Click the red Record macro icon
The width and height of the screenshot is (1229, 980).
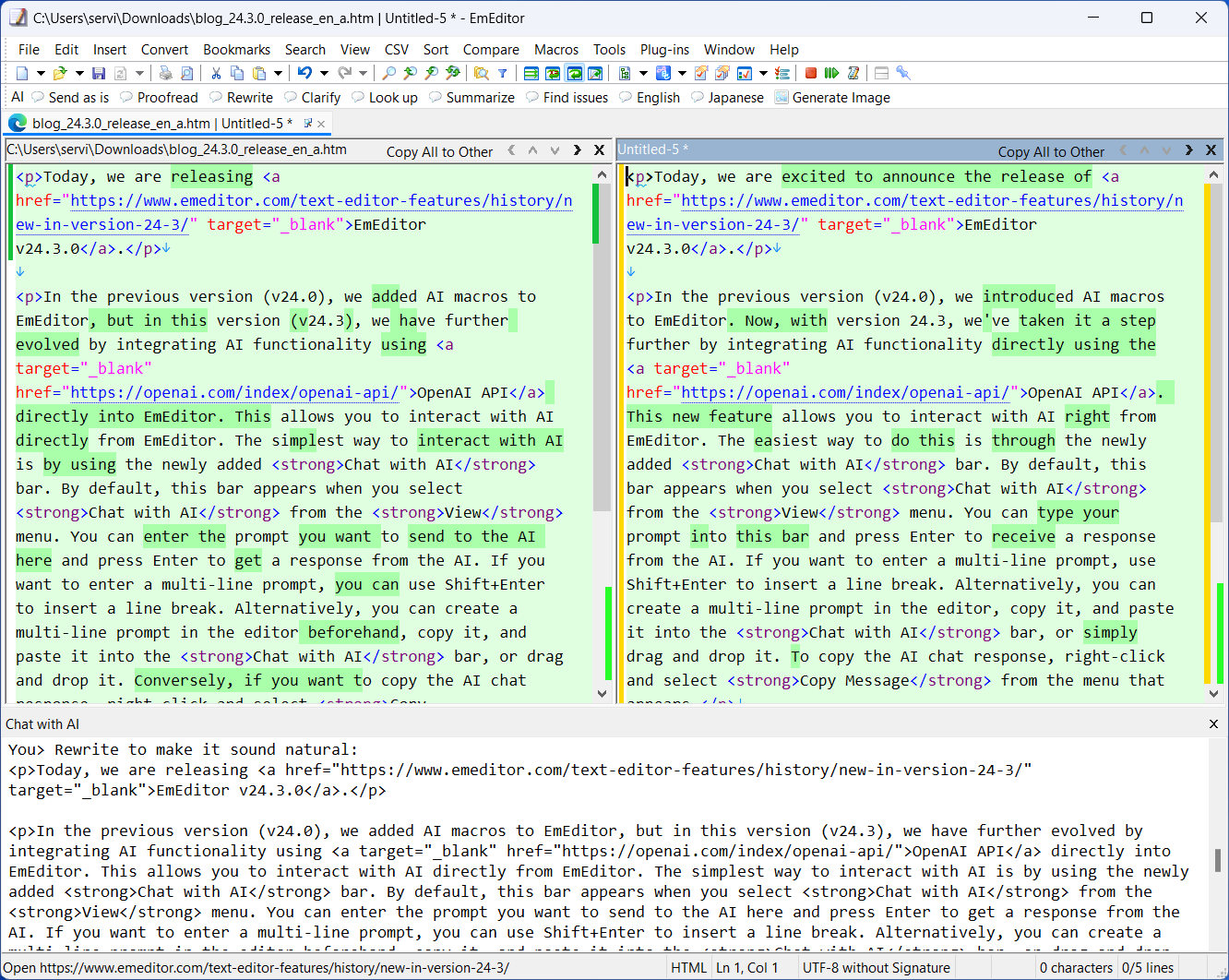coord(811,73)
